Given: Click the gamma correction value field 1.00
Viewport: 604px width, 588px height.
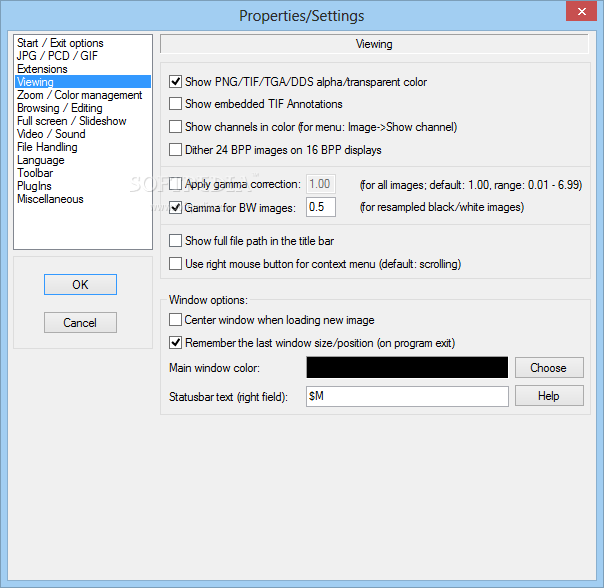Looking at the screenshot, I should (320, 184).
